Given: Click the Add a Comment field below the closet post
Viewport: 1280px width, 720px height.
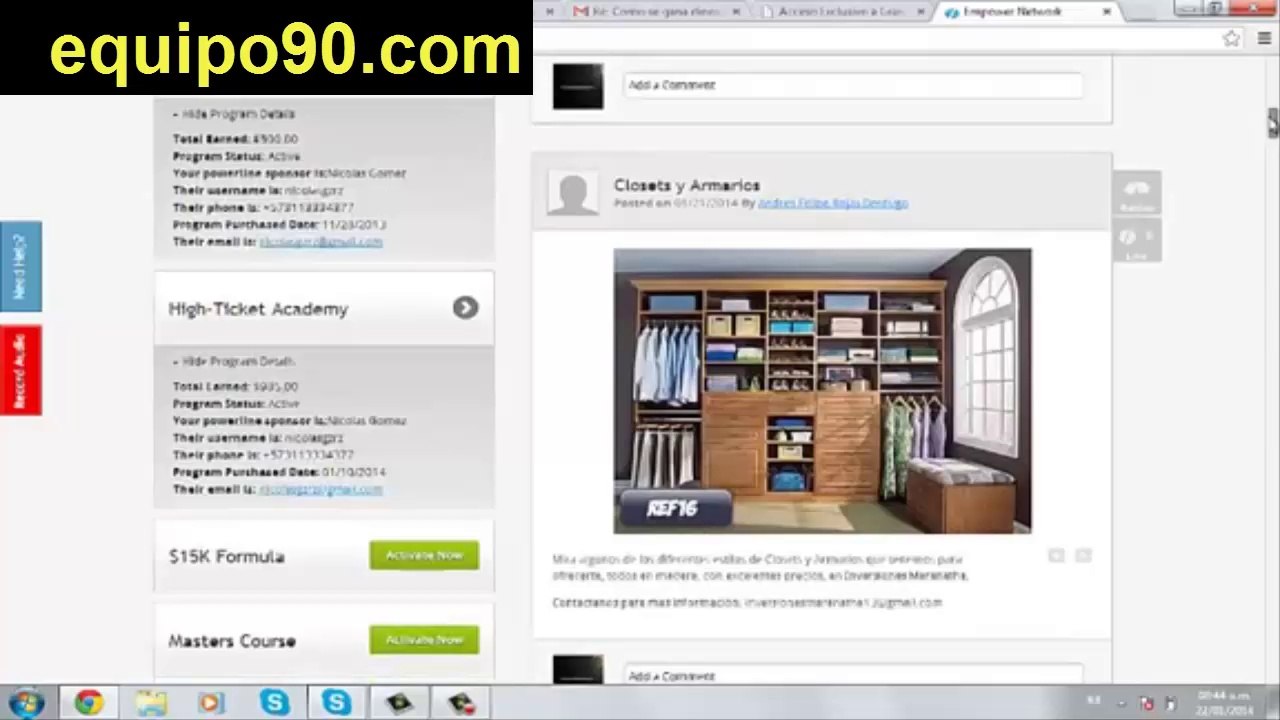Looking at the screenshot, I should point(853,675).
